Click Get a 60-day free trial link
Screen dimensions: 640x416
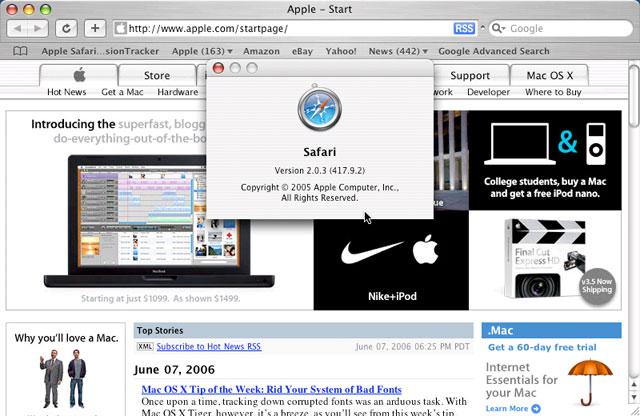pyautogui.click(x=542, y=347)
